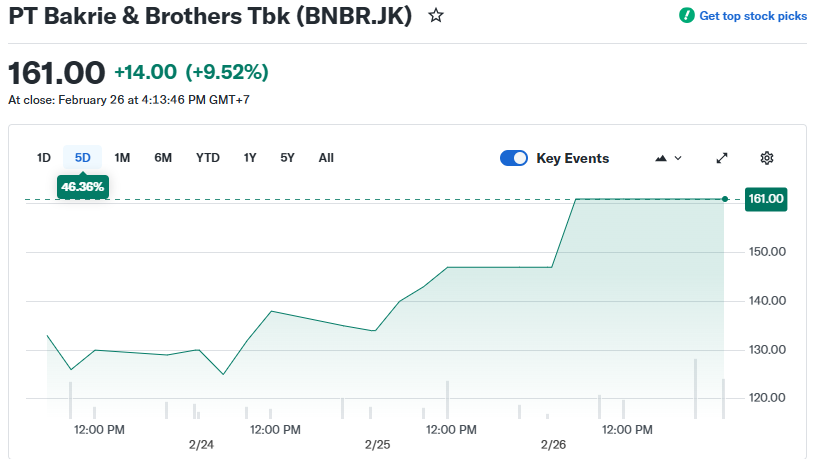Show All-time price range
Screen dimensions: 817x459
326,158
